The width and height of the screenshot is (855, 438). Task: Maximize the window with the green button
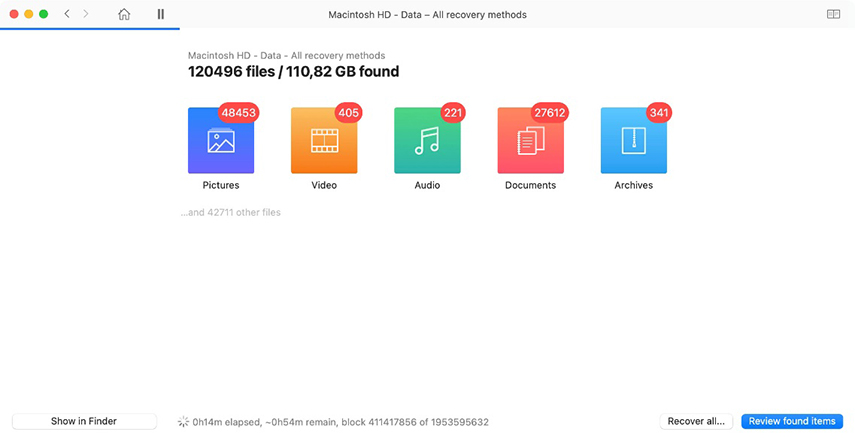click(x=44, y=15)
